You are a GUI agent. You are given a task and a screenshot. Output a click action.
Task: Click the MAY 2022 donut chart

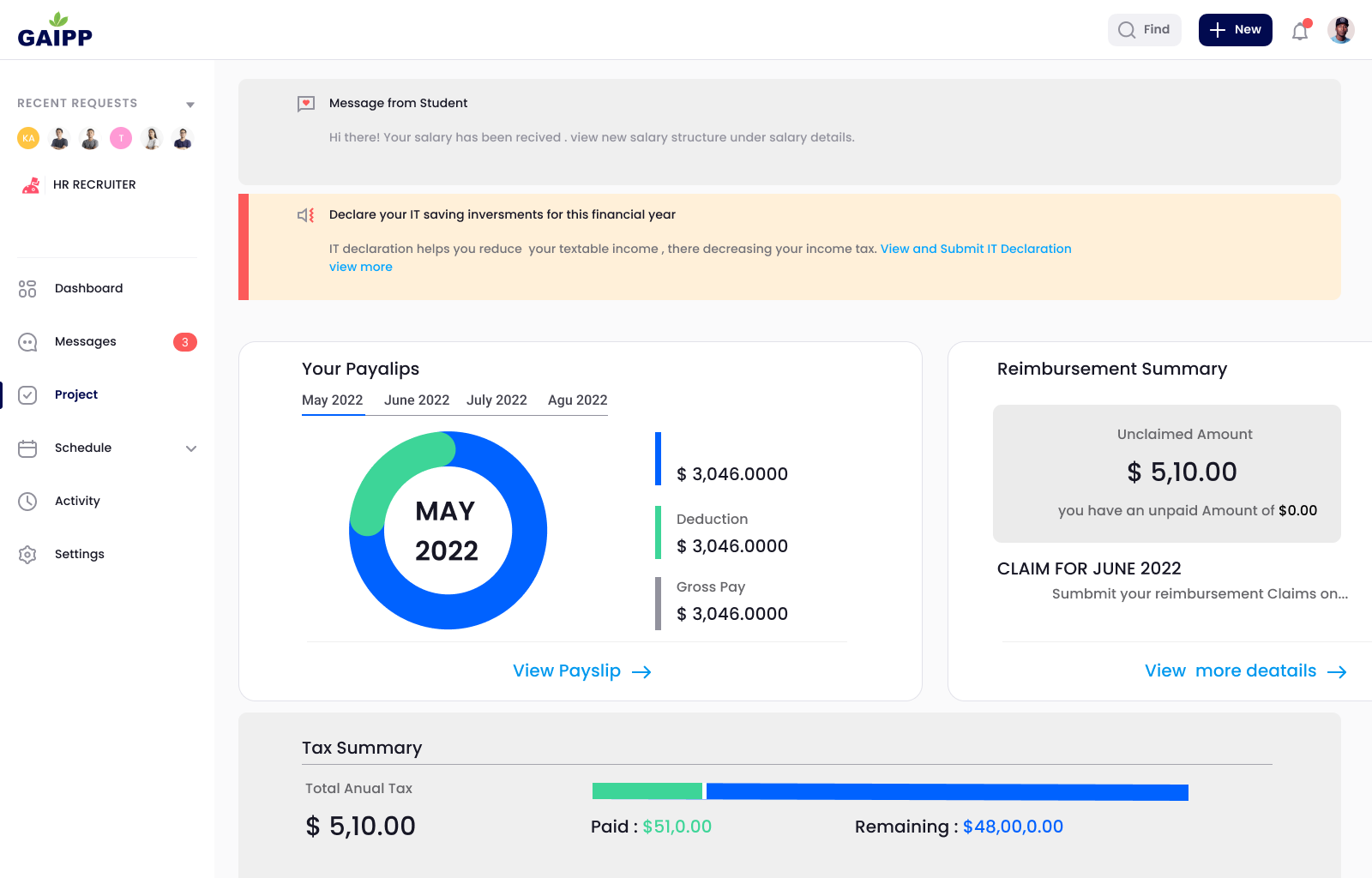pyautogui.click(x=448, y=531)
